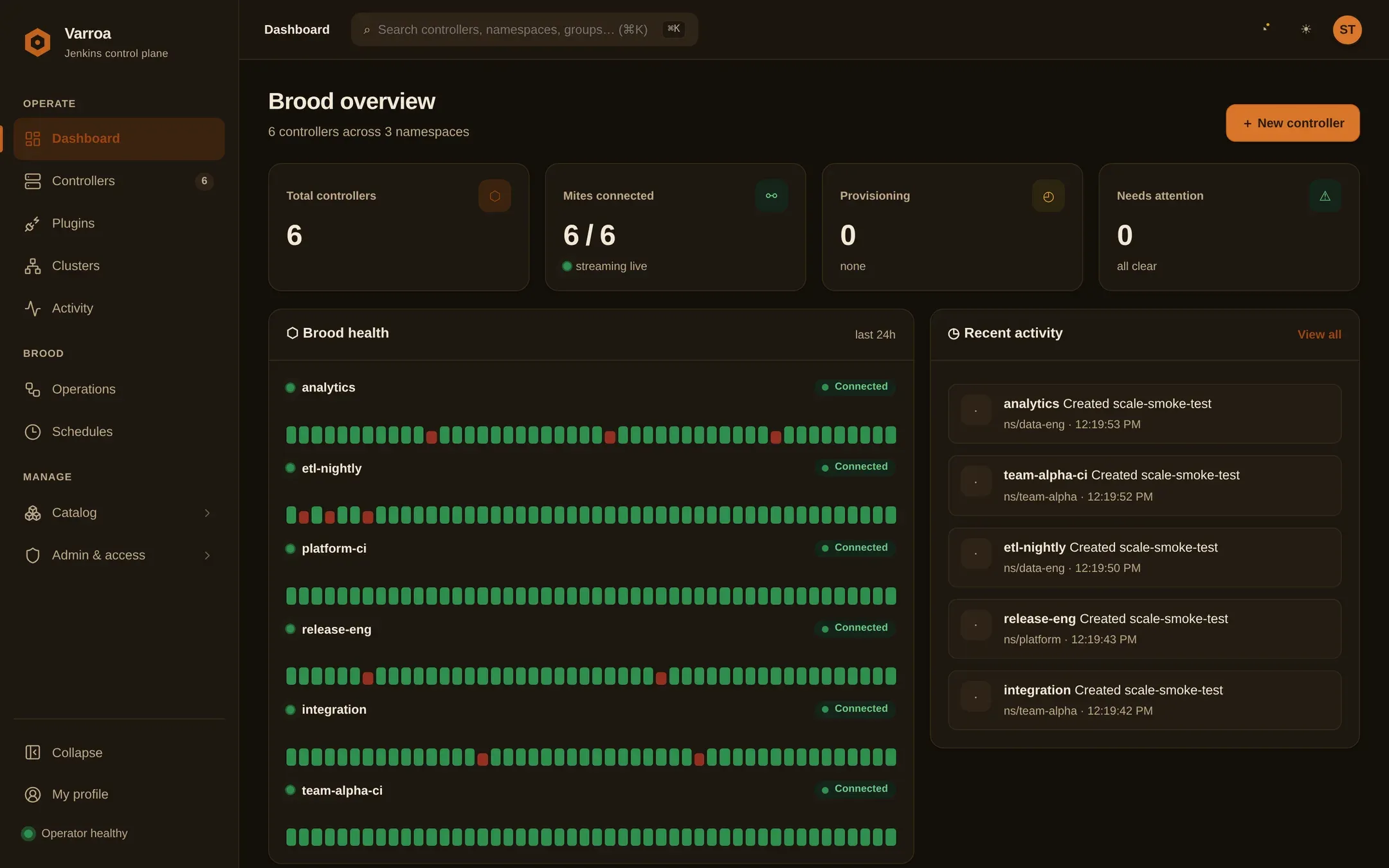Toggle the light theme sun icon
The image size is (1389, 868).
tap(1306, 30)
